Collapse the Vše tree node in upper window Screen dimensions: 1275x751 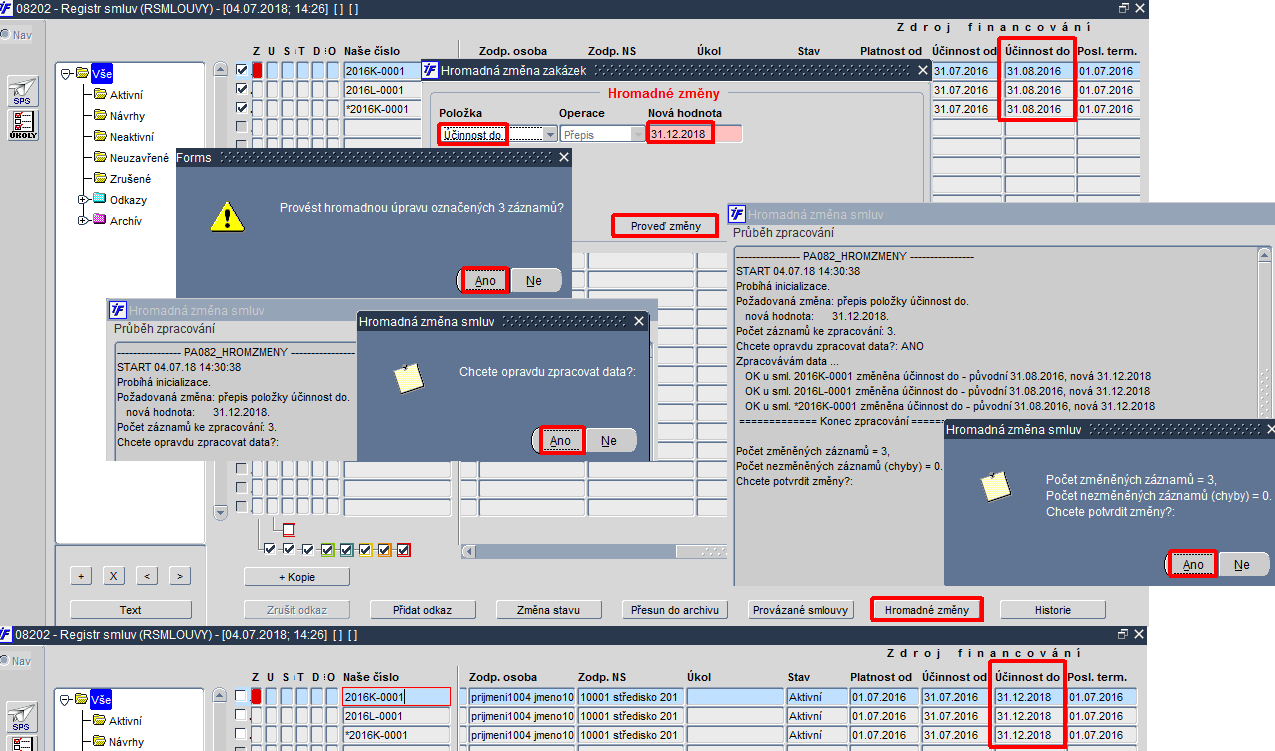tap(66, 73)
